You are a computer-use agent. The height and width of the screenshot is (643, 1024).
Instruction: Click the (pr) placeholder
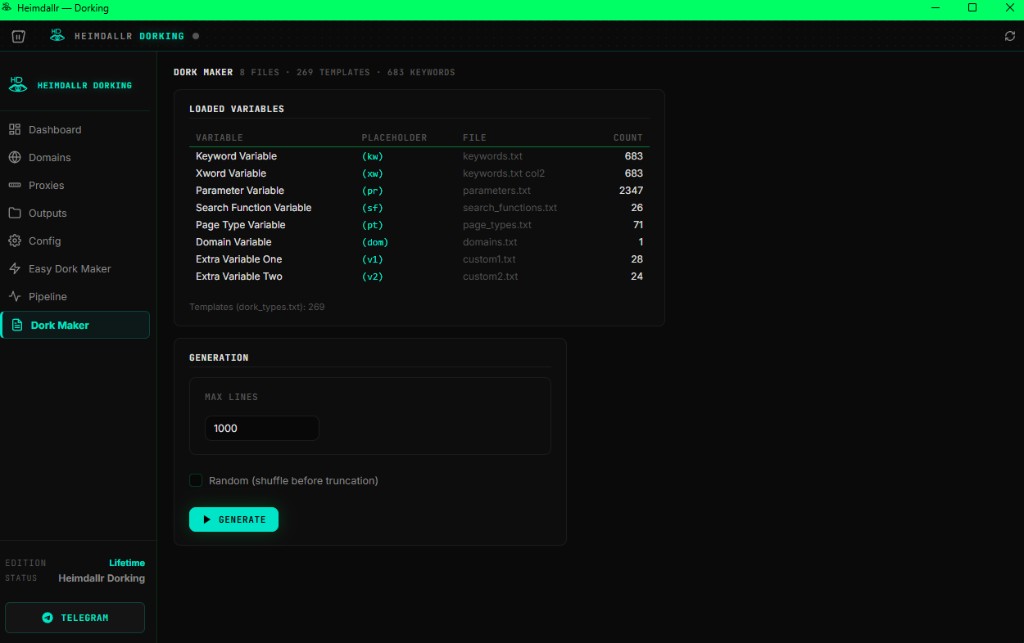[372, 191]
